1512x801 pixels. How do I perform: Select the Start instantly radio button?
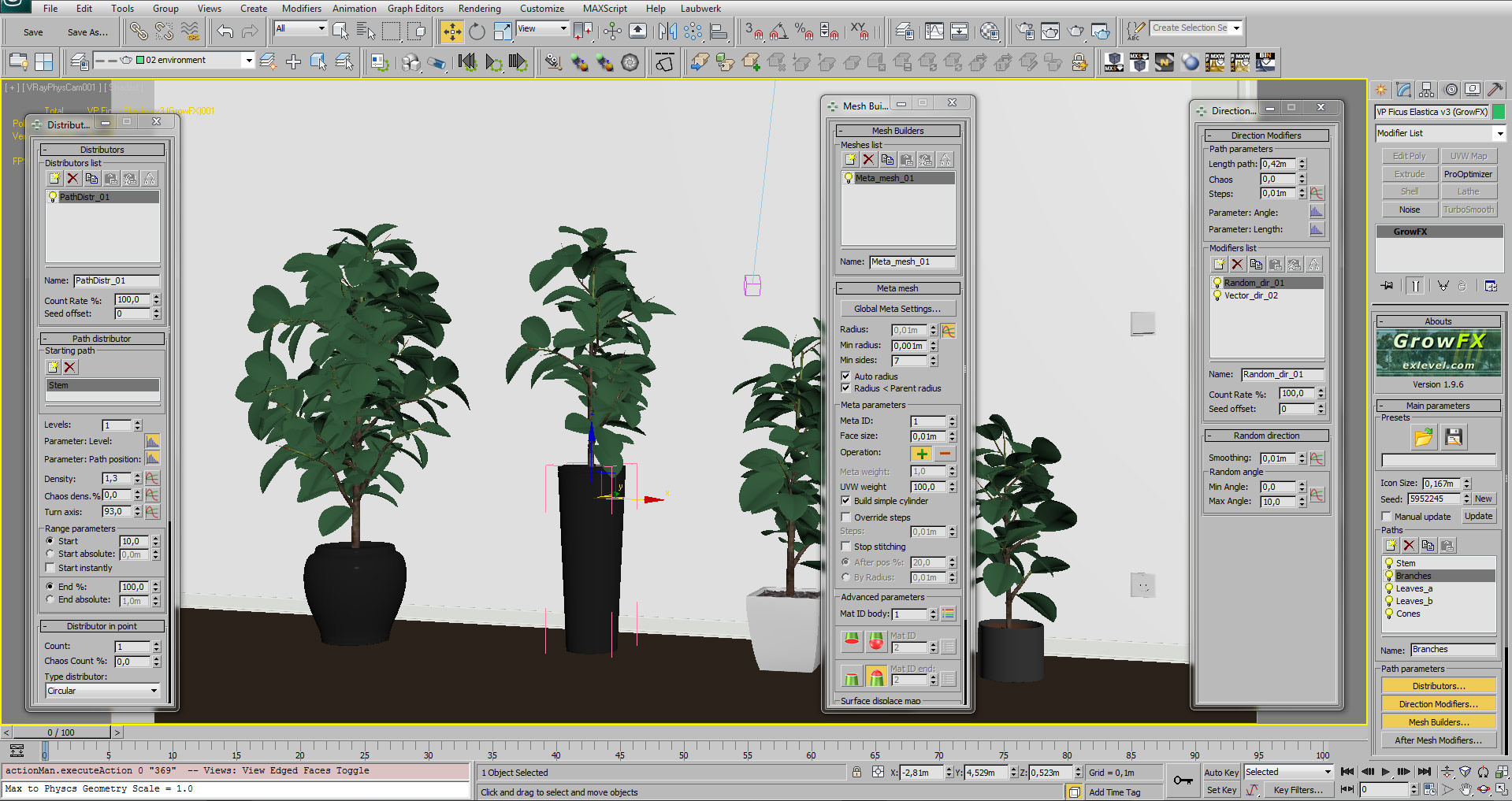[x=50, y=568]
